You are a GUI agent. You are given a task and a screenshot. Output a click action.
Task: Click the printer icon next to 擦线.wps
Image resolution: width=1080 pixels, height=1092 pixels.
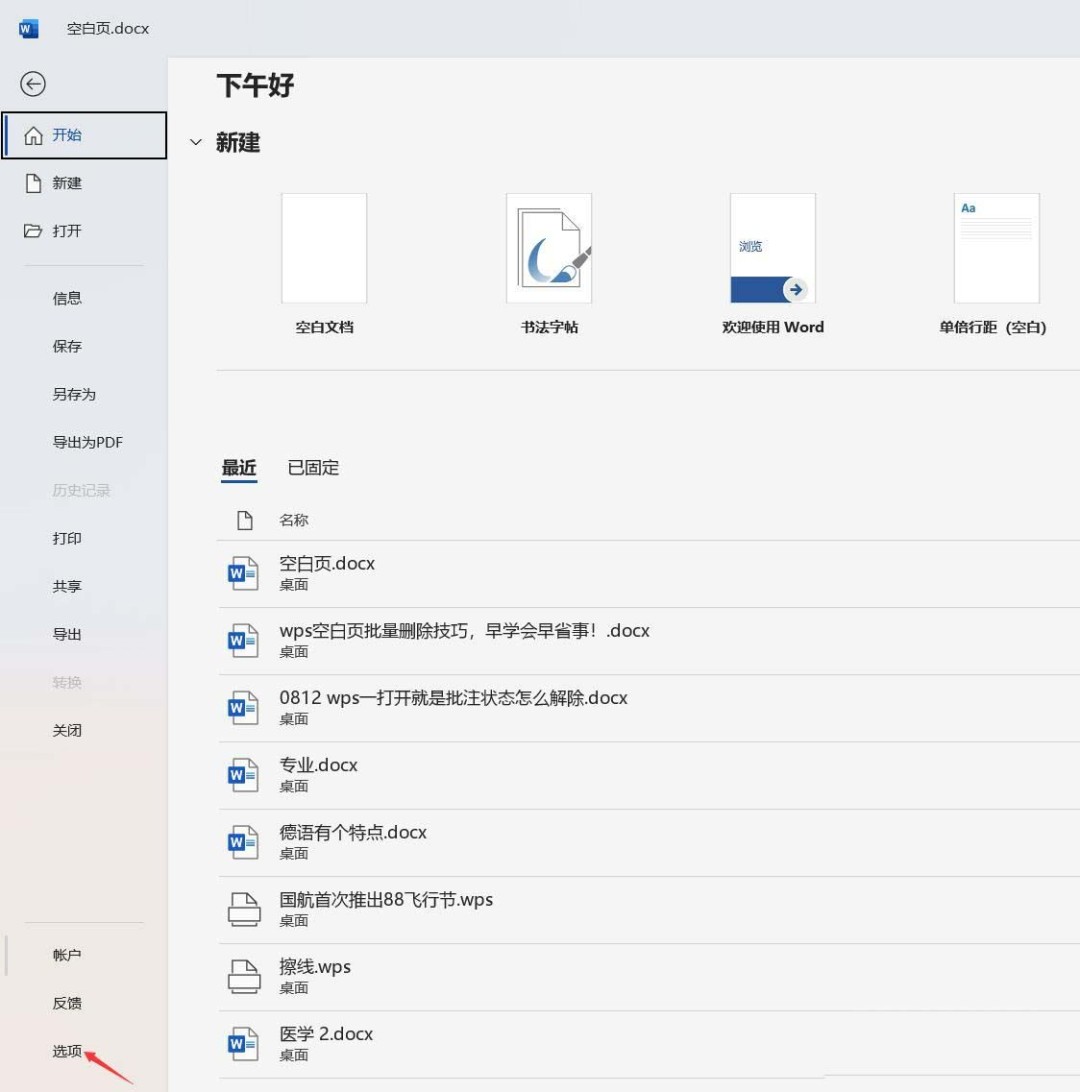(242, 975)
